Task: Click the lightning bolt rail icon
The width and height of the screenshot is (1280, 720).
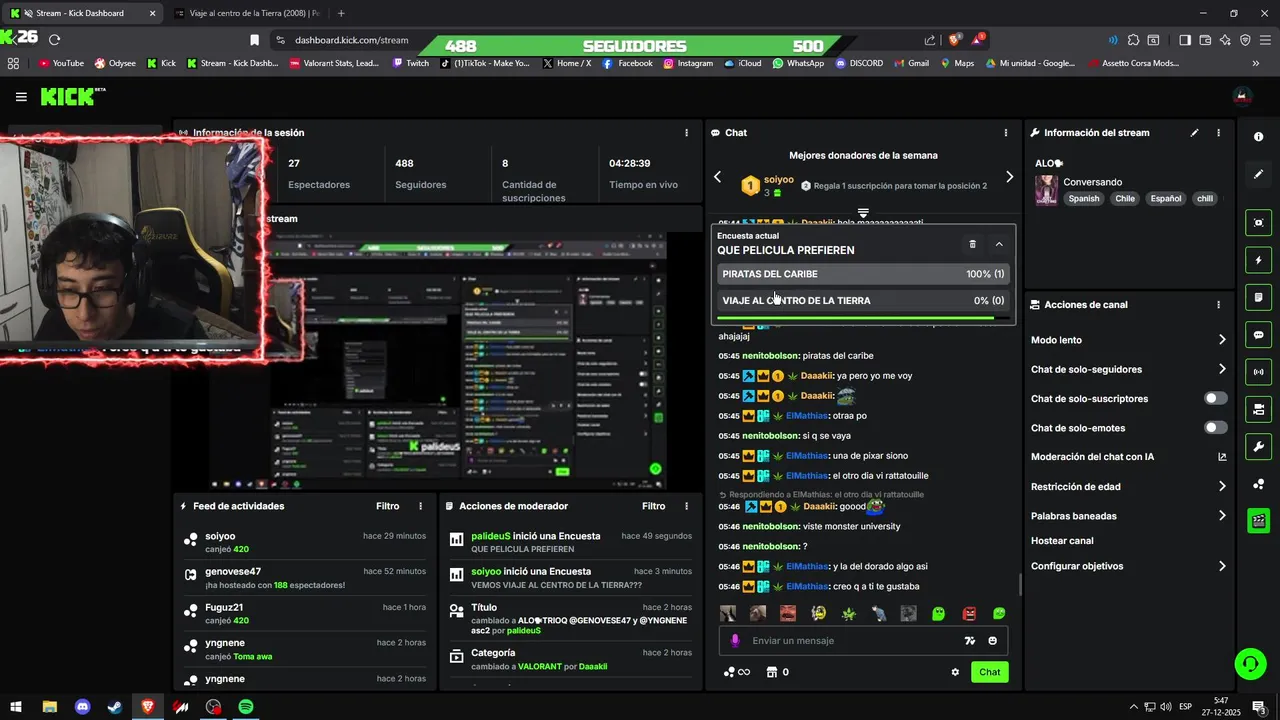Action: click(x=1258, y=261)
